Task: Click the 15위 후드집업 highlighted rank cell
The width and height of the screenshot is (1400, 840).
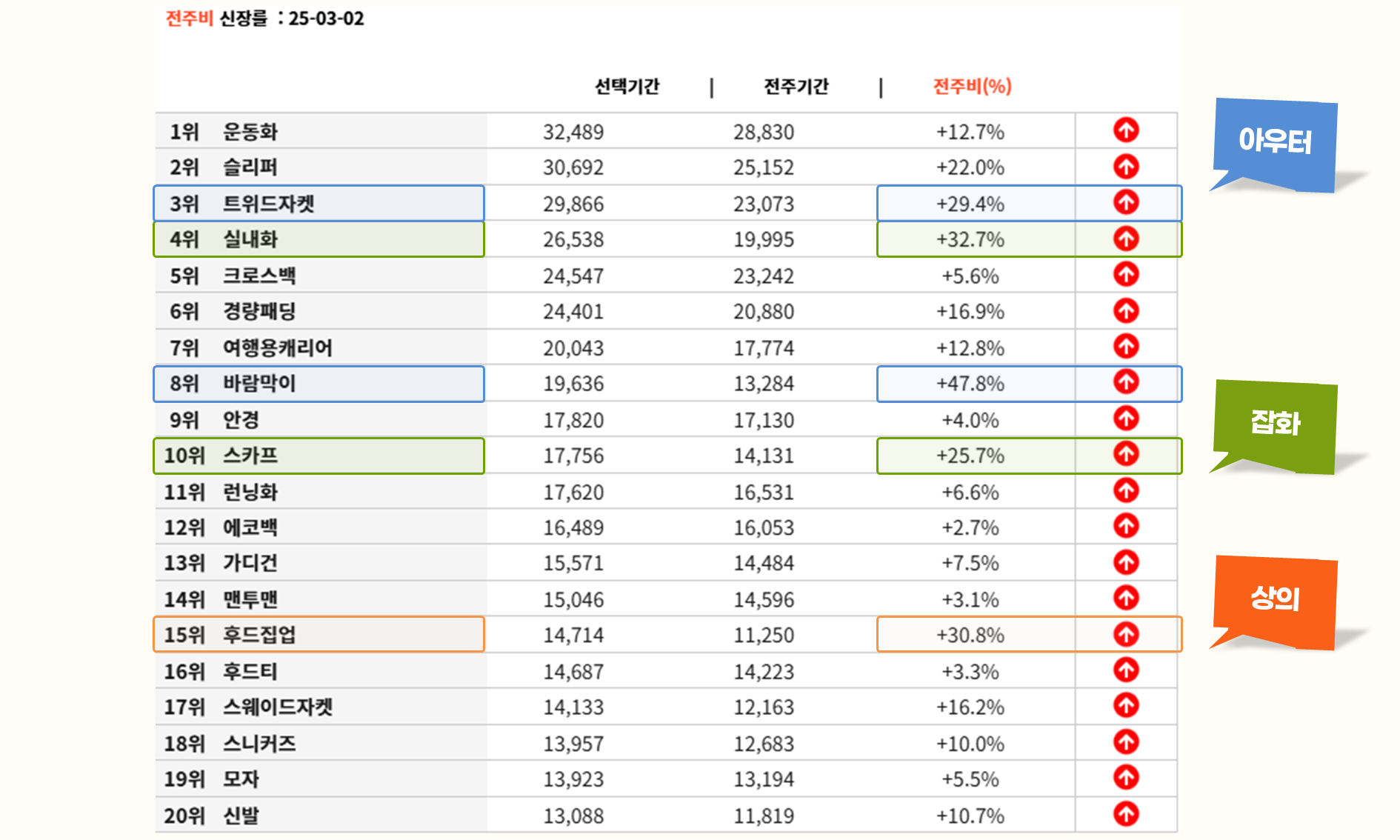Action: [319, 635]
